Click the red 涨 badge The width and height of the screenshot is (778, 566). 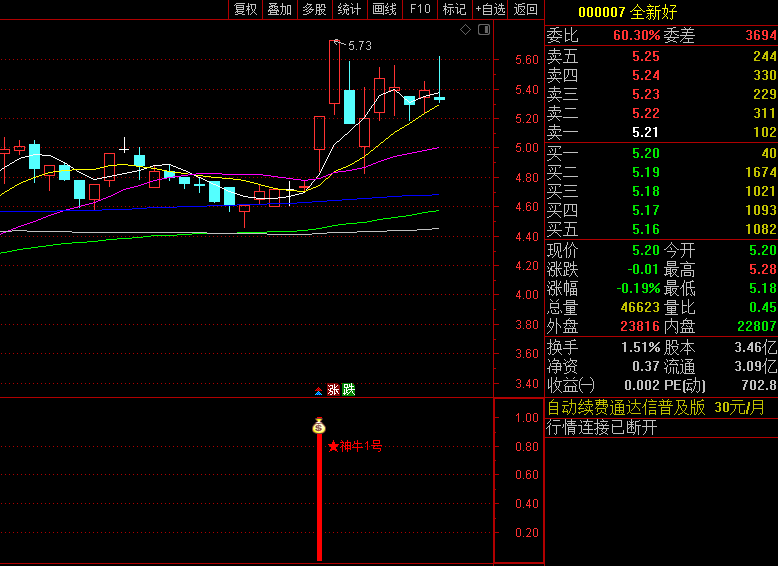coord(333,390)
